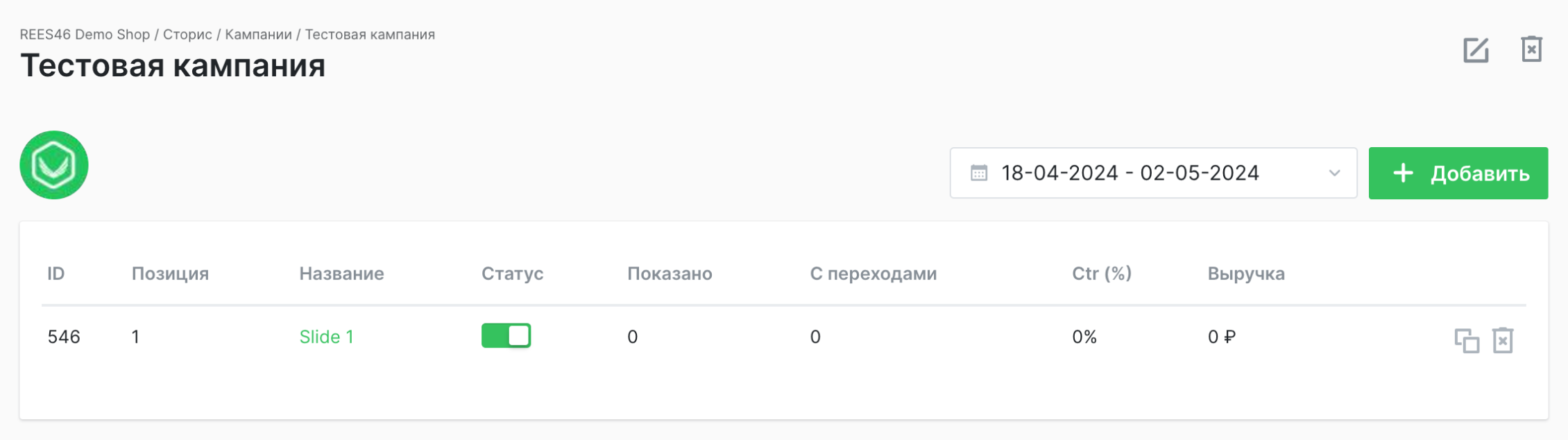Viewport: 1568px width, 440px height.
Task: Click the duplicate icon for slide 546
Action: [1467, 339]
